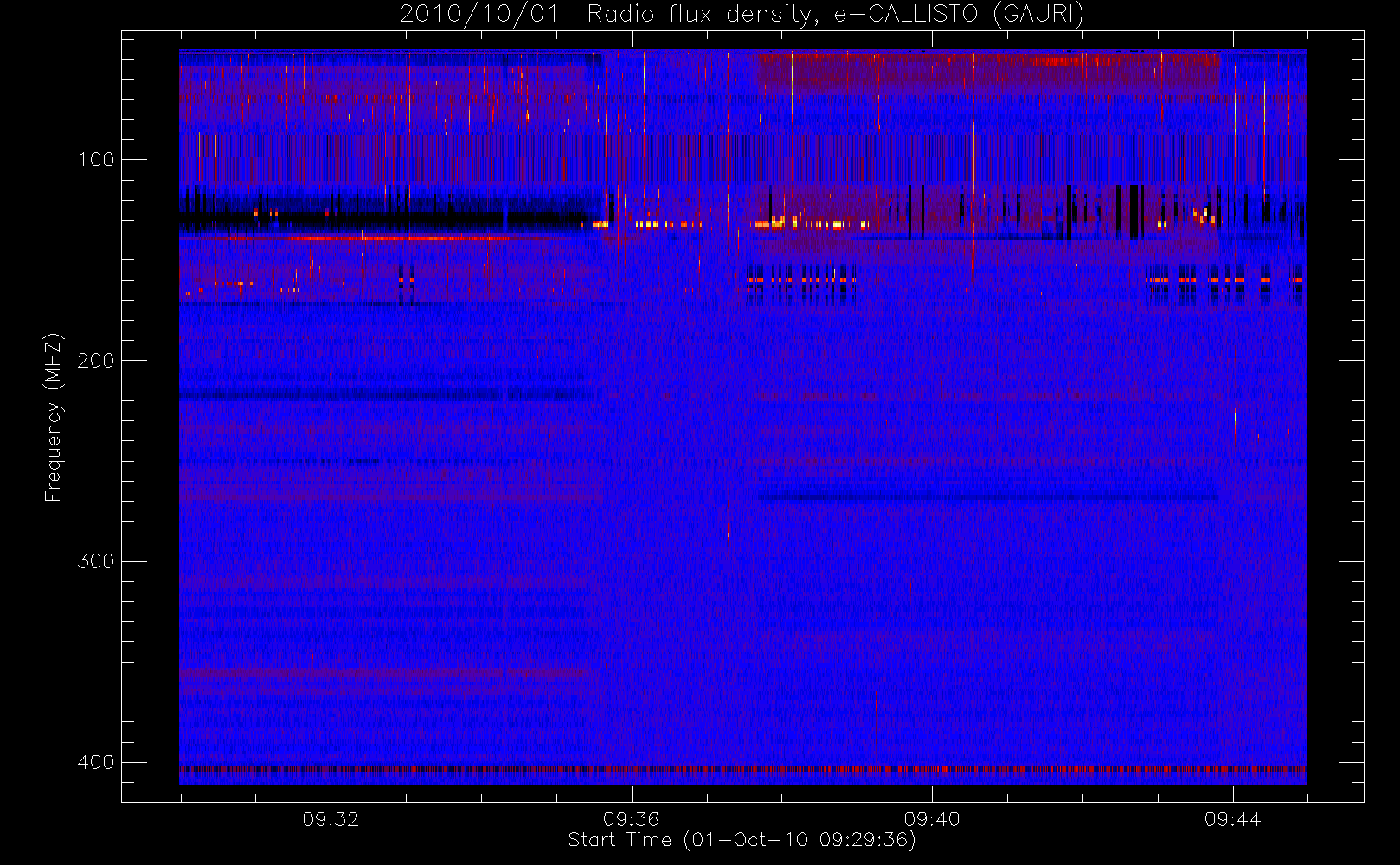Click the red dotted interference line near 400 MHz
The width and height of the screenshot is (1400, 865).
click(742, 768)
